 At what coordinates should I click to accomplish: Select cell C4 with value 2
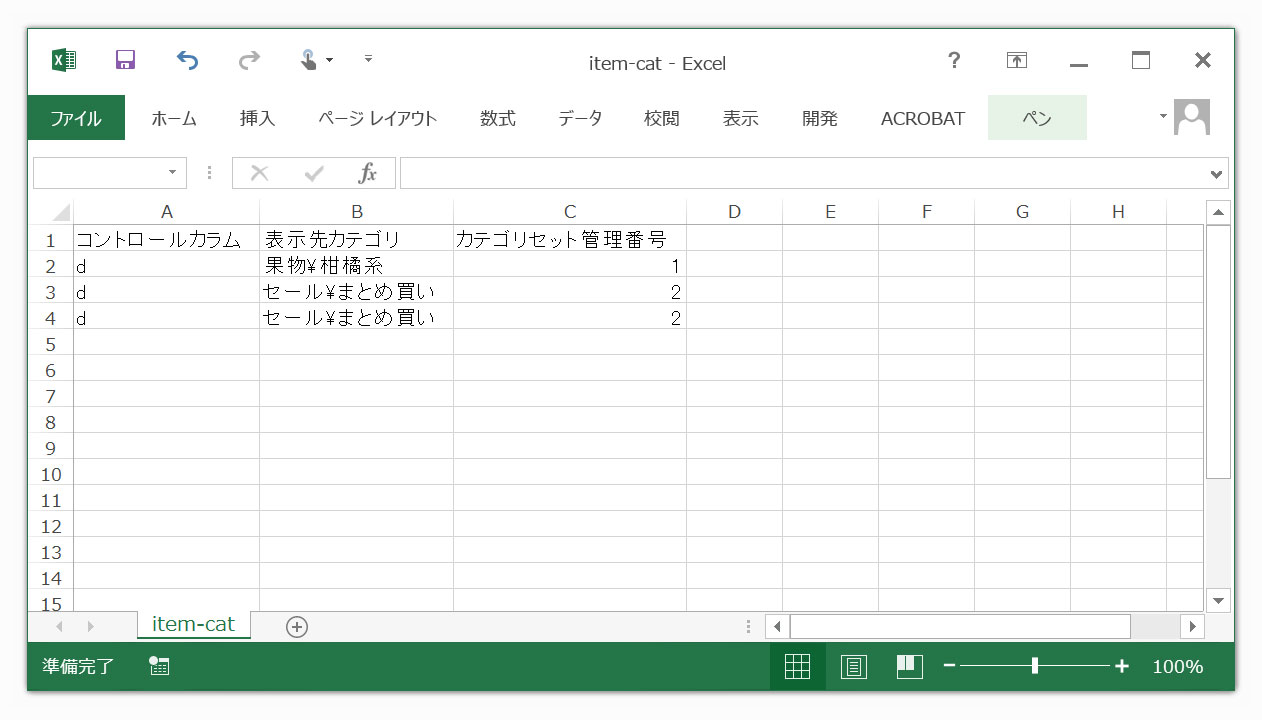coord(570,318)
